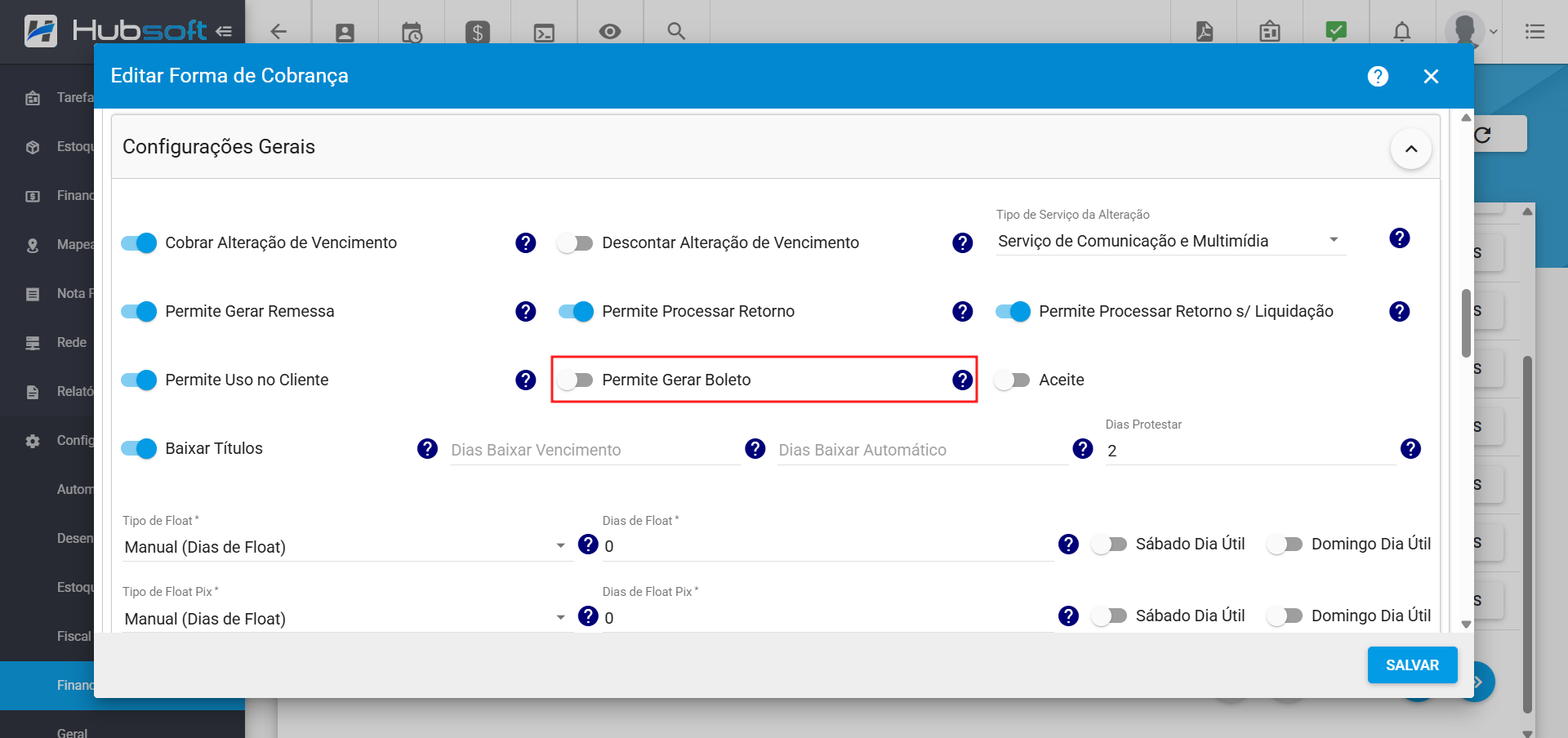
Task: Enable Sábado Dia Útil in Float row
Action: 1109,544
